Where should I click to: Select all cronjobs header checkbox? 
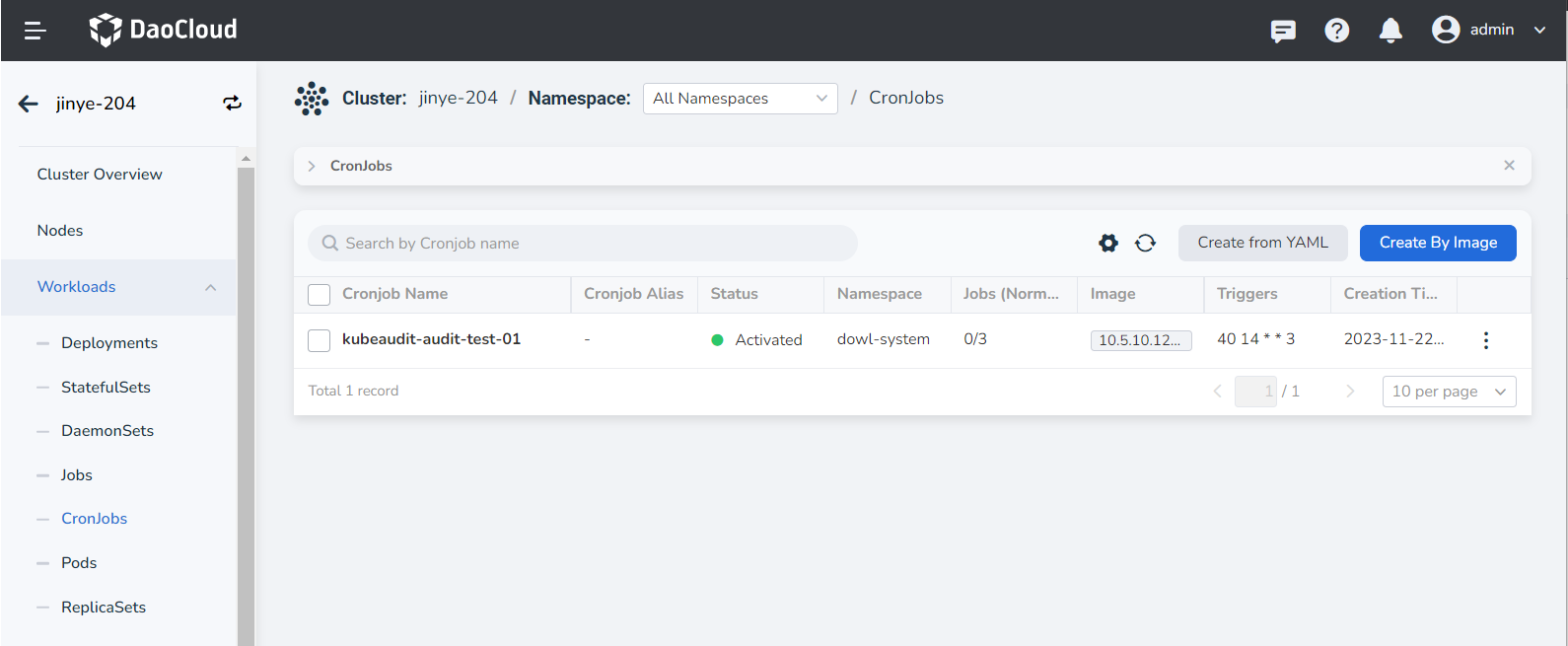(319, 295)
